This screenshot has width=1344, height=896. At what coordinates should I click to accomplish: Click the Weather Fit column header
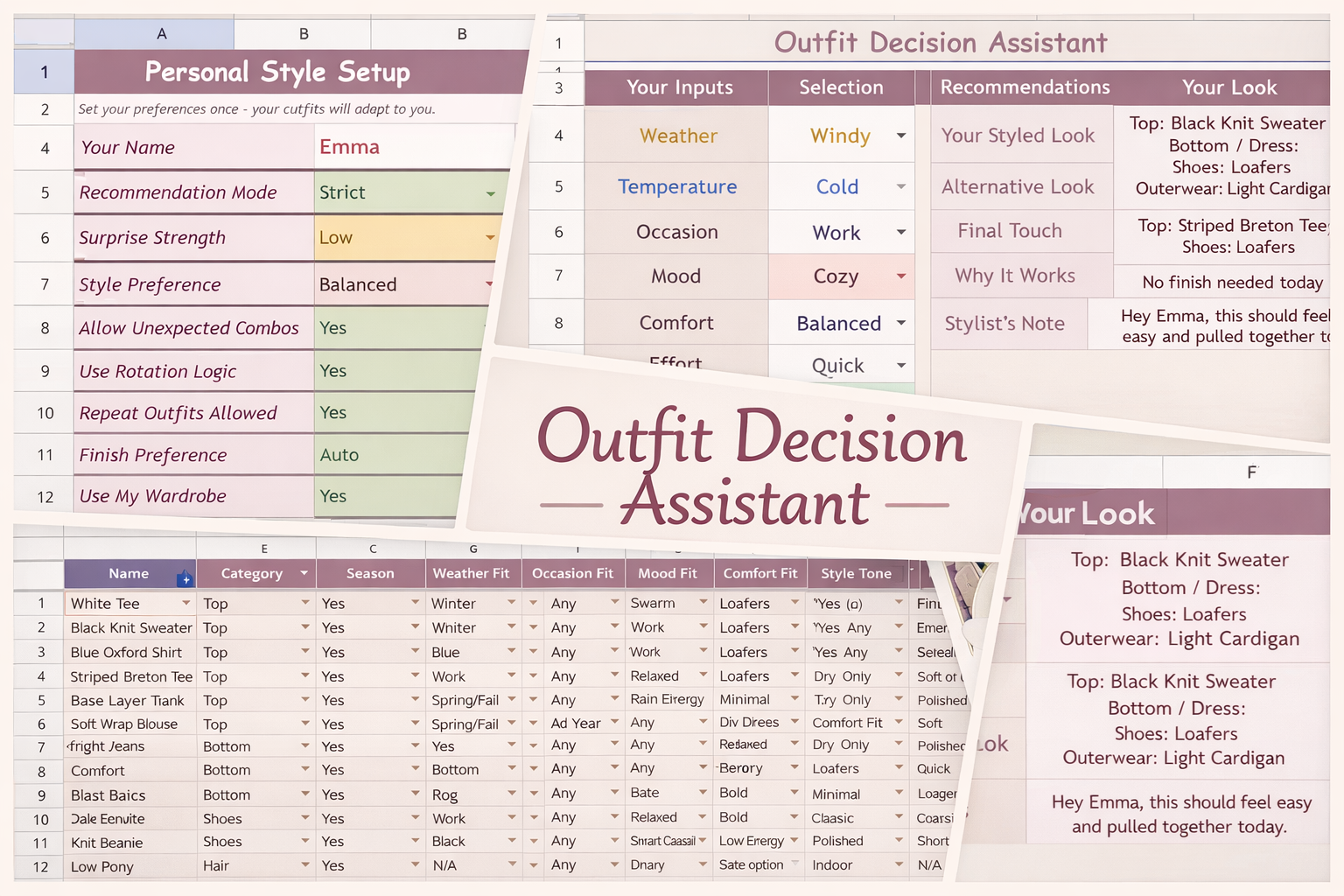coord(471,574)
